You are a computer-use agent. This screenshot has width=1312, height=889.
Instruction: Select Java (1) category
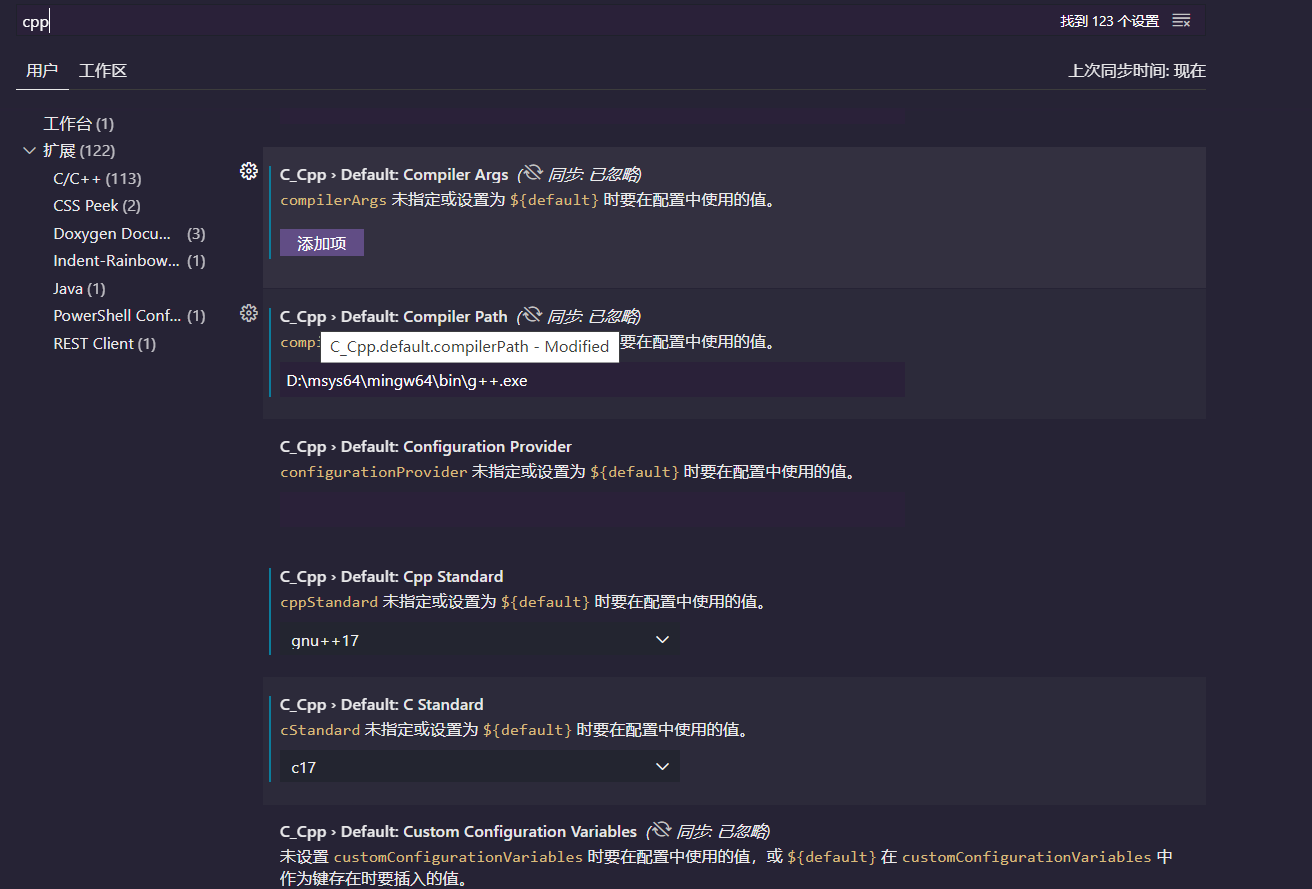point(79,288)
